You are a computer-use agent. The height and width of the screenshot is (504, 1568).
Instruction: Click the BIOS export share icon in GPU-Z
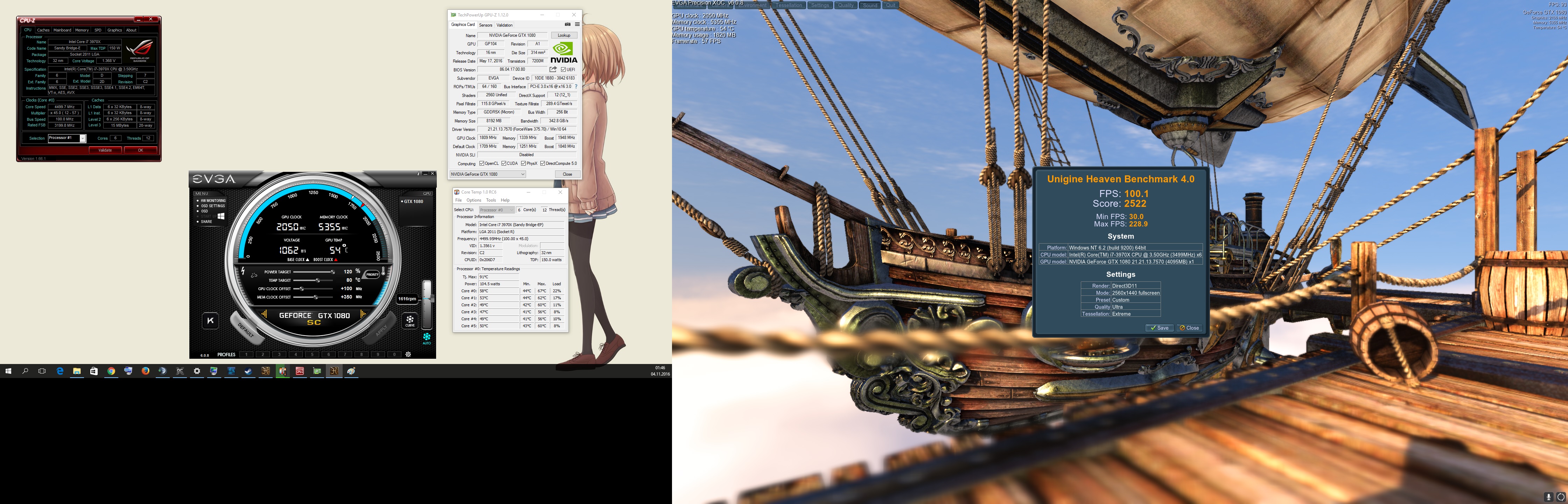(x=553, y=69)
